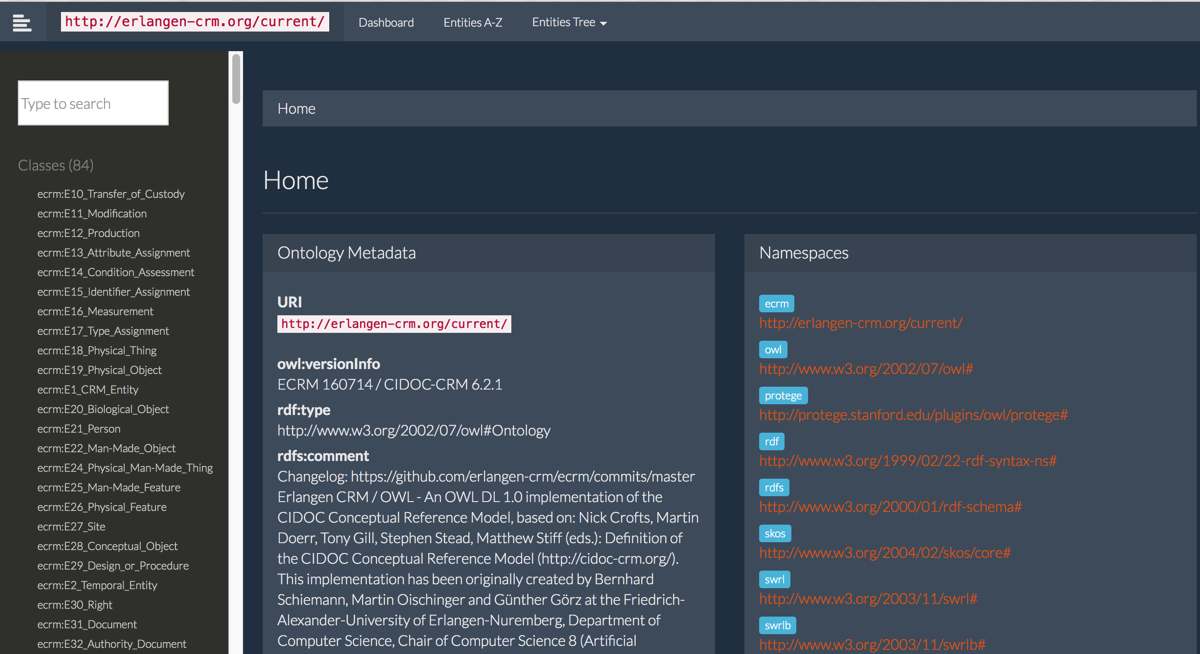Click the Type to search field
1200x654 pixels.
click(93, 103)
